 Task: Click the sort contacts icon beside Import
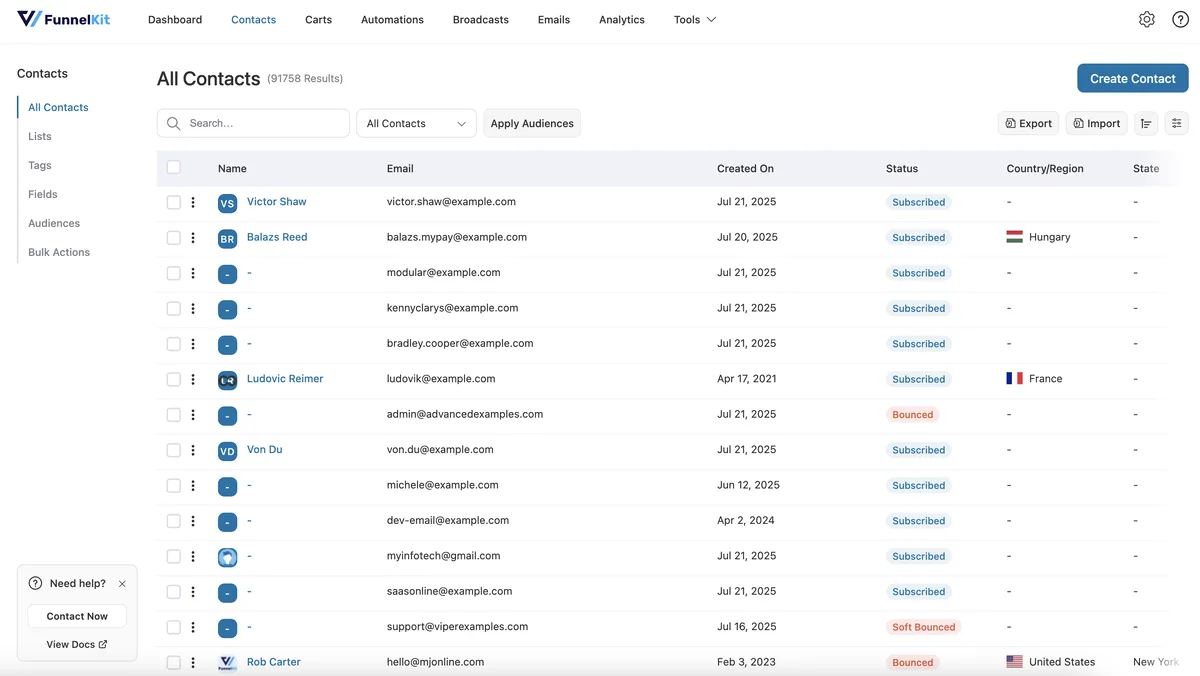click(x=1146, y=123)
